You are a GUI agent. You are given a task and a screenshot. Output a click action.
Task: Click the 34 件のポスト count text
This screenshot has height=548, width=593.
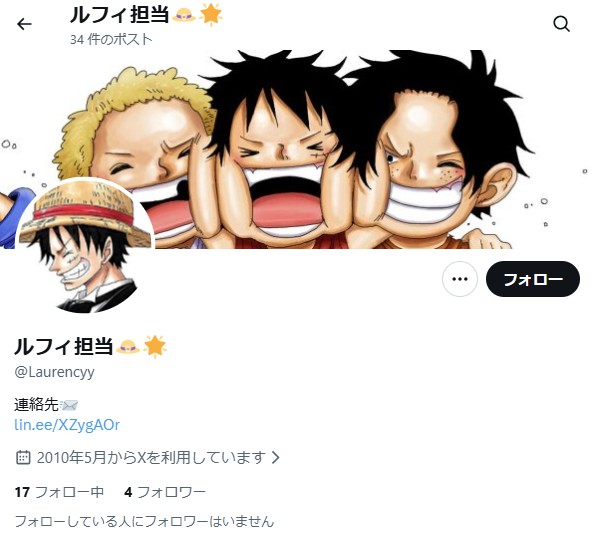(111, 39)
